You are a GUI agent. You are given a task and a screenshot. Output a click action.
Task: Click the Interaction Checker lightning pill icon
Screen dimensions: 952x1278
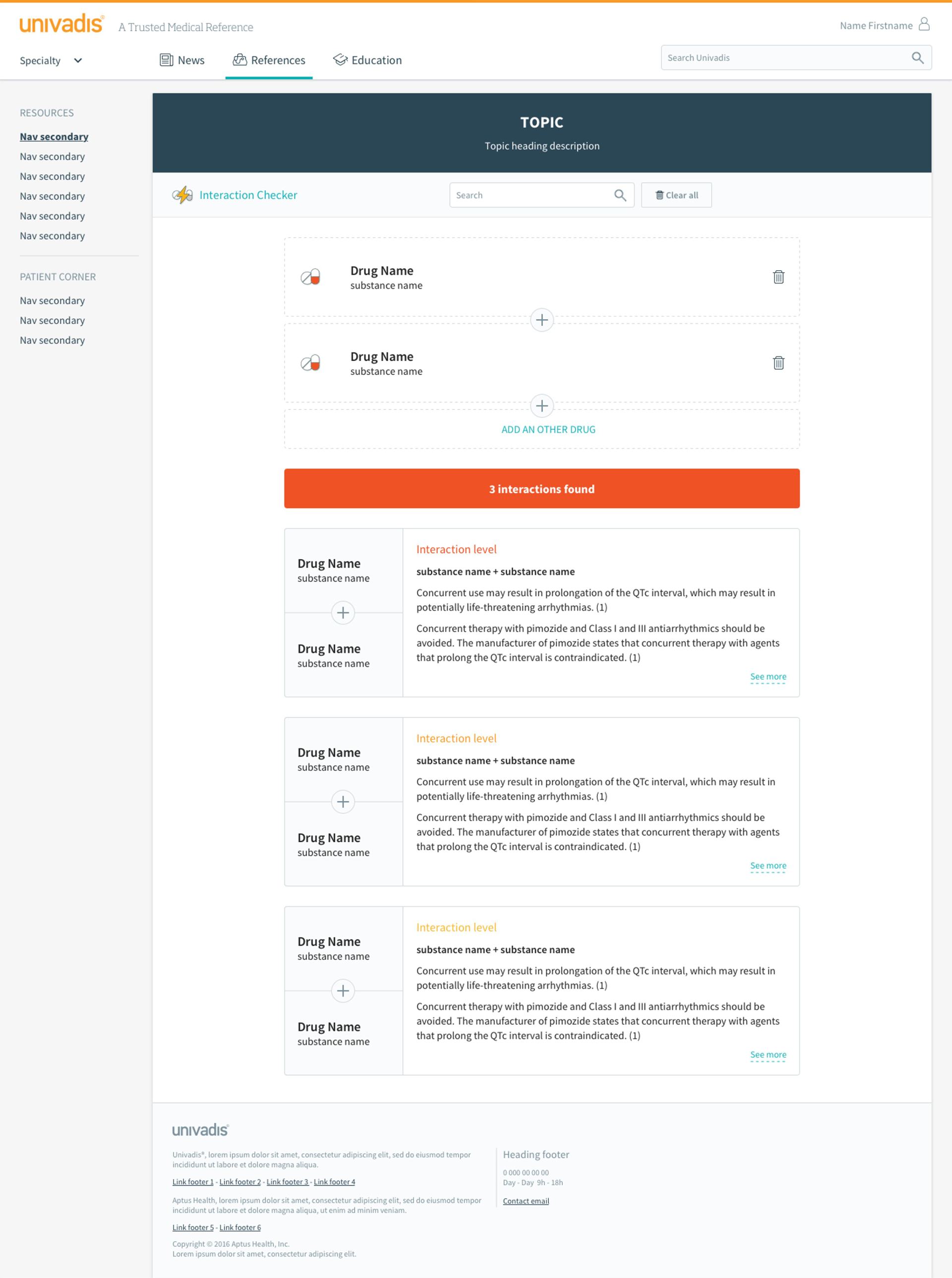point(182,195)
